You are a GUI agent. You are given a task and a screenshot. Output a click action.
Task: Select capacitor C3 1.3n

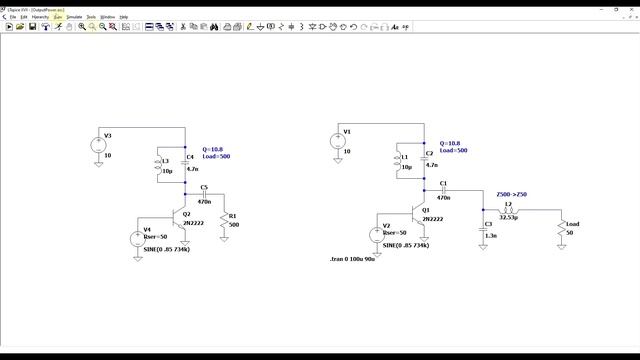pos(483,230)
